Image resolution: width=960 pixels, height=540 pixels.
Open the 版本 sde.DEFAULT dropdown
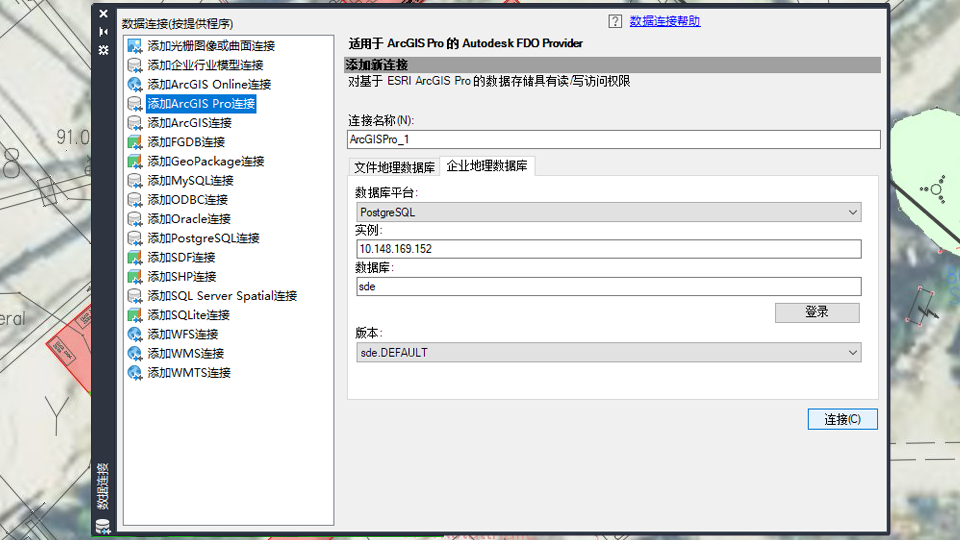click(x=609, y=353)
